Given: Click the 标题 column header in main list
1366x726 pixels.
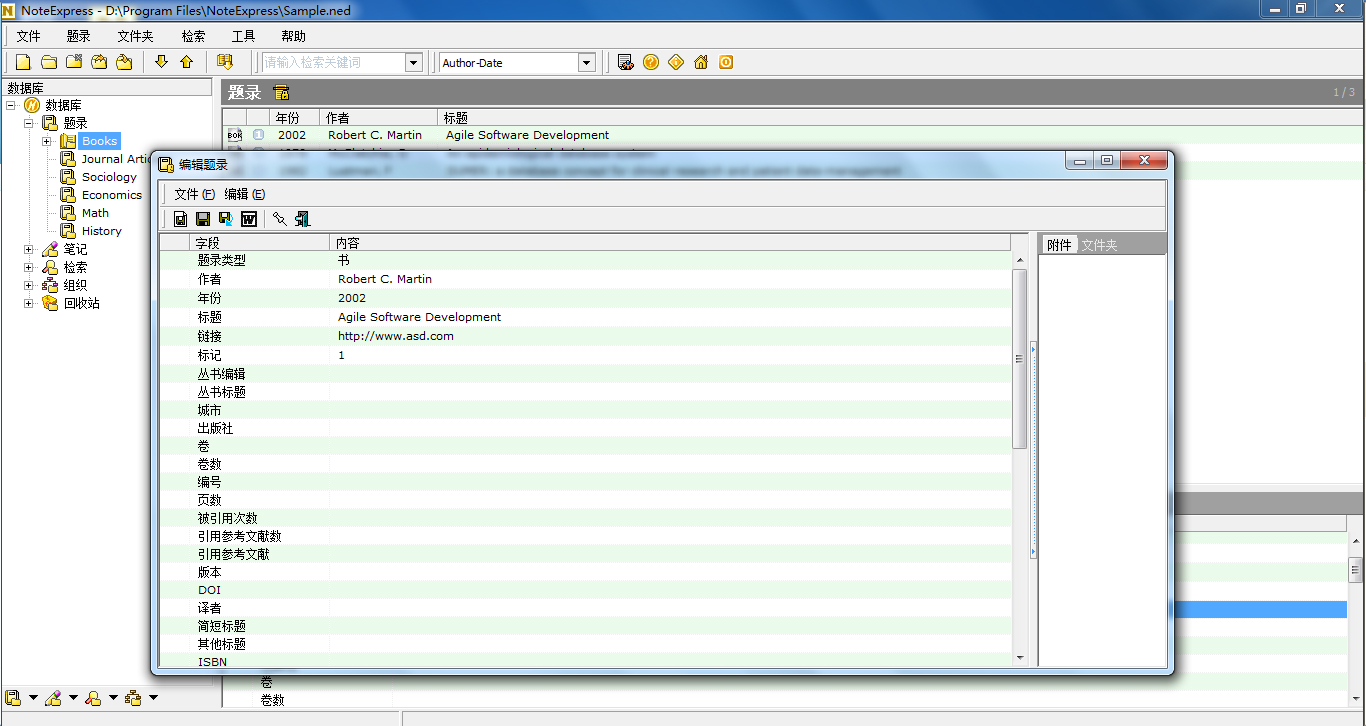Looking at the screenshot, I should (900, 118).
